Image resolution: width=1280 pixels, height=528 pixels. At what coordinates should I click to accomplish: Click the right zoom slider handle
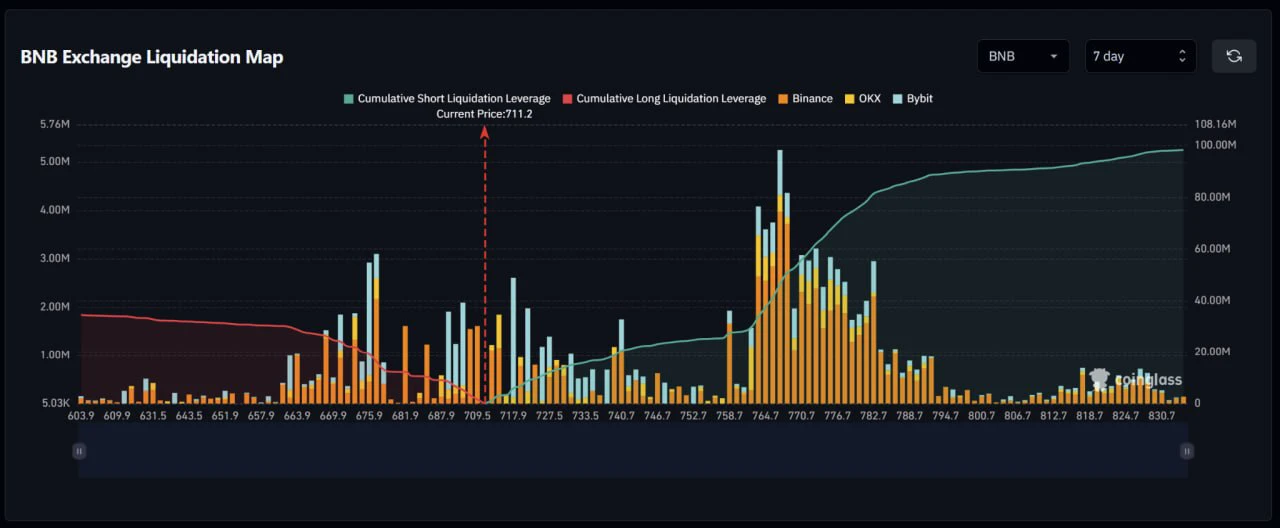[1187, 451]
